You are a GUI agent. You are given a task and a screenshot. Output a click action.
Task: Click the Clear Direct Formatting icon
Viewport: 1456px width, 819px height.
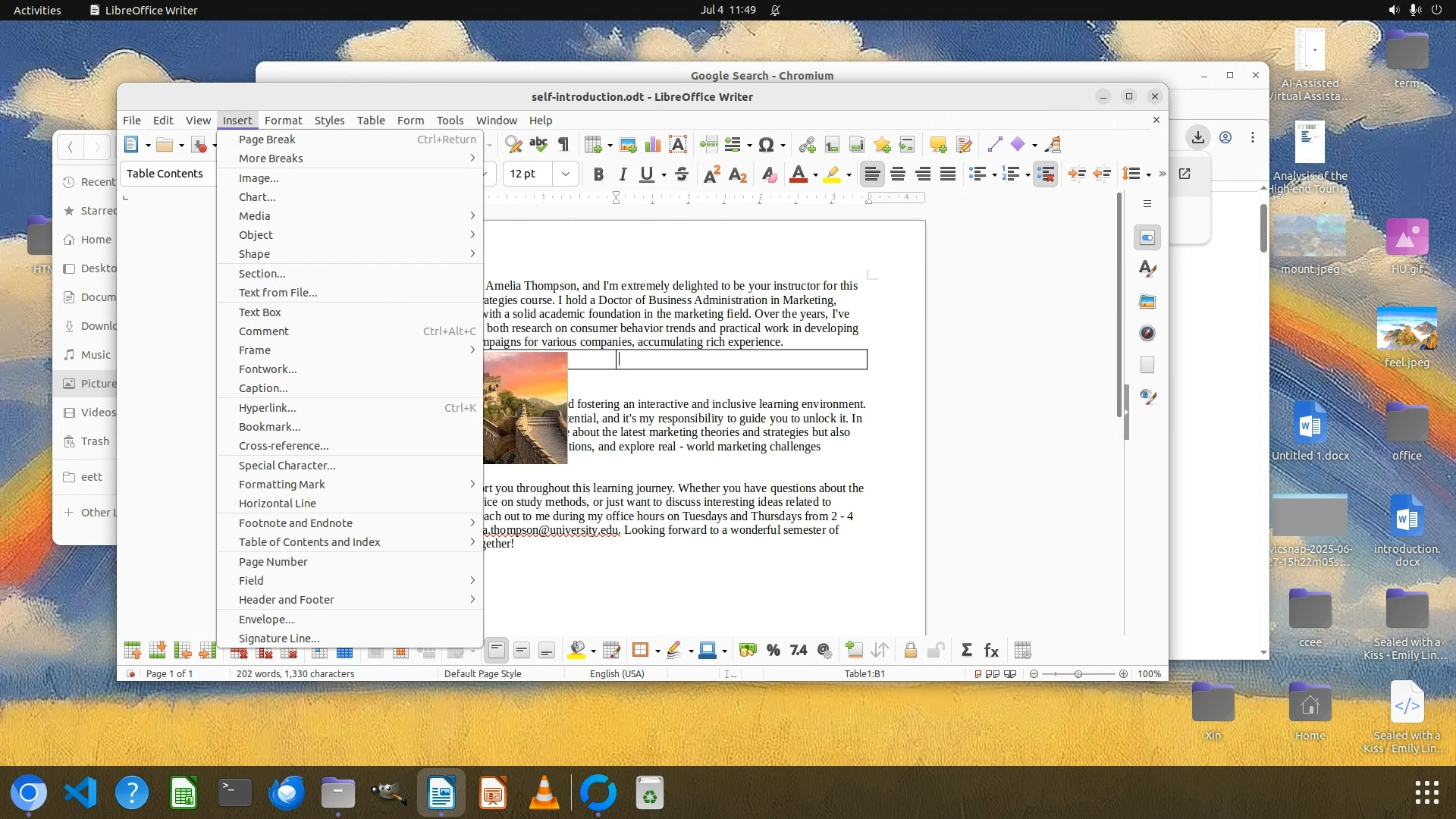(769, 174)
